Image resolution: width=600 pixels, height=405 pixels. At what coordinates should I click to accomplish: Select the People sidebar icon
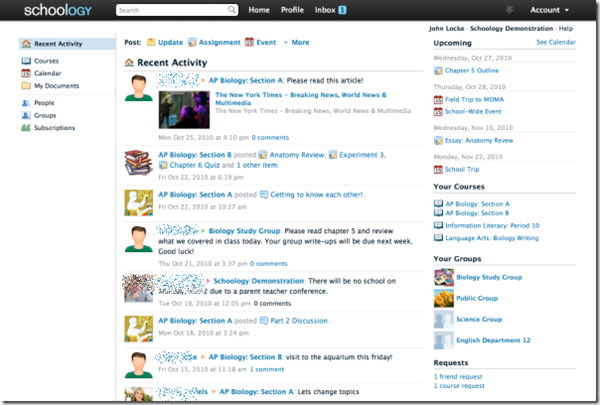(27, 103)
